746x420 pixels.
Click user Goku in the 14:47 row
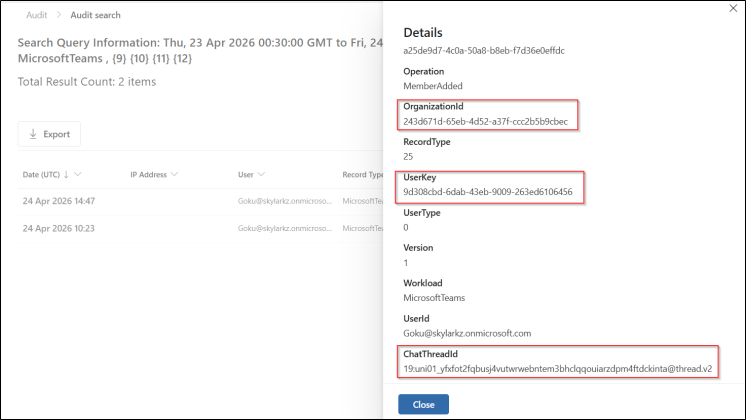[x=285, y=201]
